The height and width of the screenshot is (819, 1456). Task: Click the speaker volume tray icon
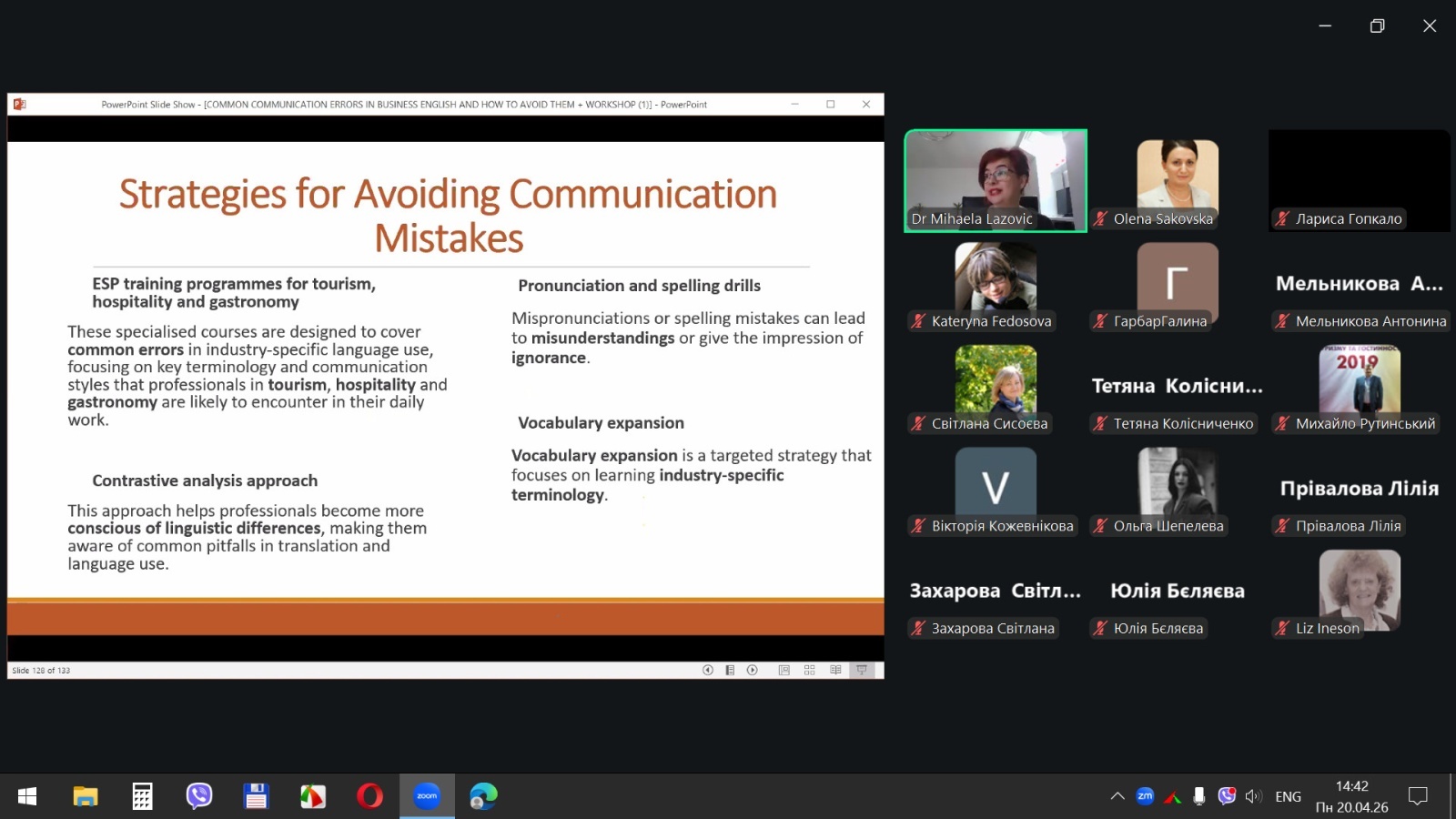1253,796
